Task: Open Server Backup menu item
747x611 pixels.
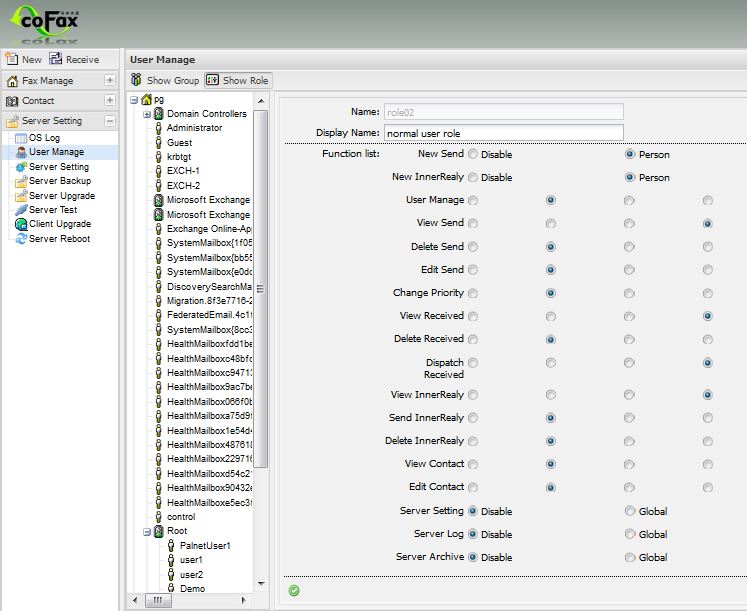Action: coord(60,181)
